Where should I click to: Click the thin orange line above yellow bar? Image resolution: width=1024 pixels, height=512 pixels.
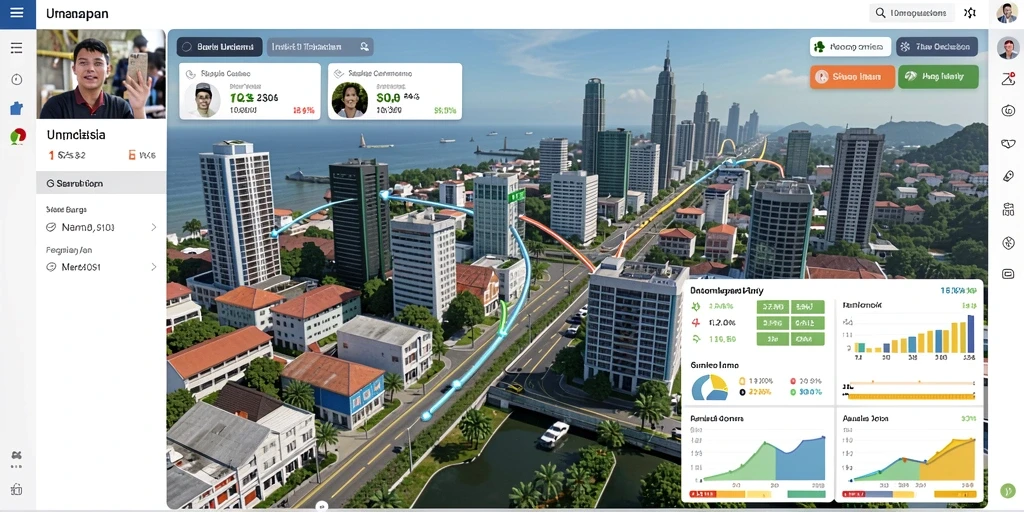[911, 383]
